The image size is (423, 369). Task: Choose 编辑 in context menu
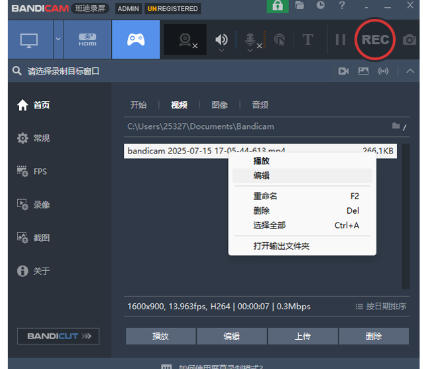tap(302, 175)
